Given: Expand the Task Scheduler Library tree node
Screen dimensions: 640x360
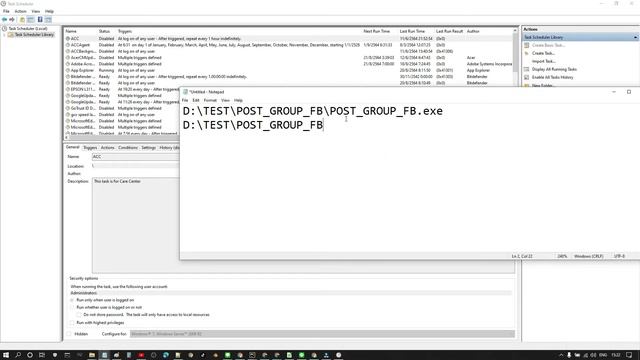Looking at the screenshot, I should point(5,35).
